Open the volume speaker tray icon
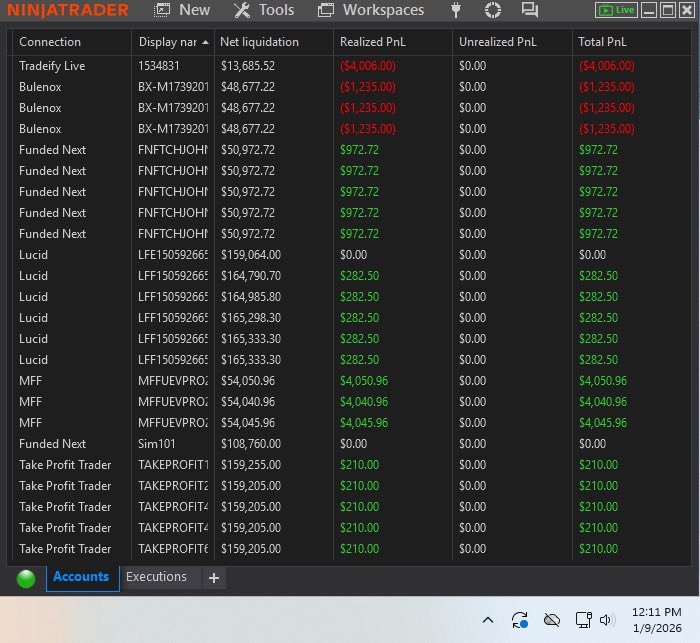This screenshot has height=643, width=700. tap(607, 620)
